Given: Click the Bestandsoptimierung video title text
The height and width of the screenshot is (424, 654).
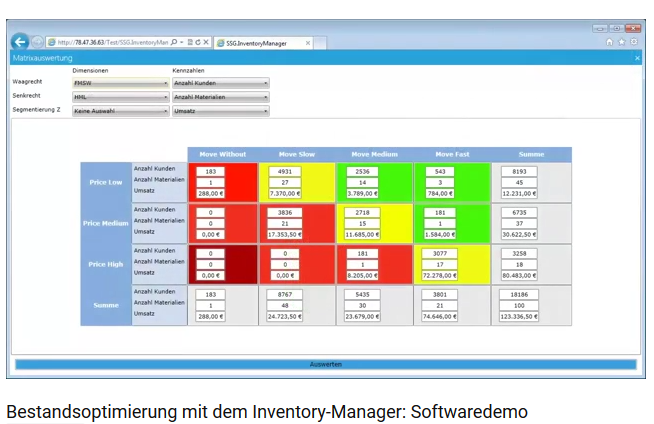Looking at the screenshot, I should [267, 412].
